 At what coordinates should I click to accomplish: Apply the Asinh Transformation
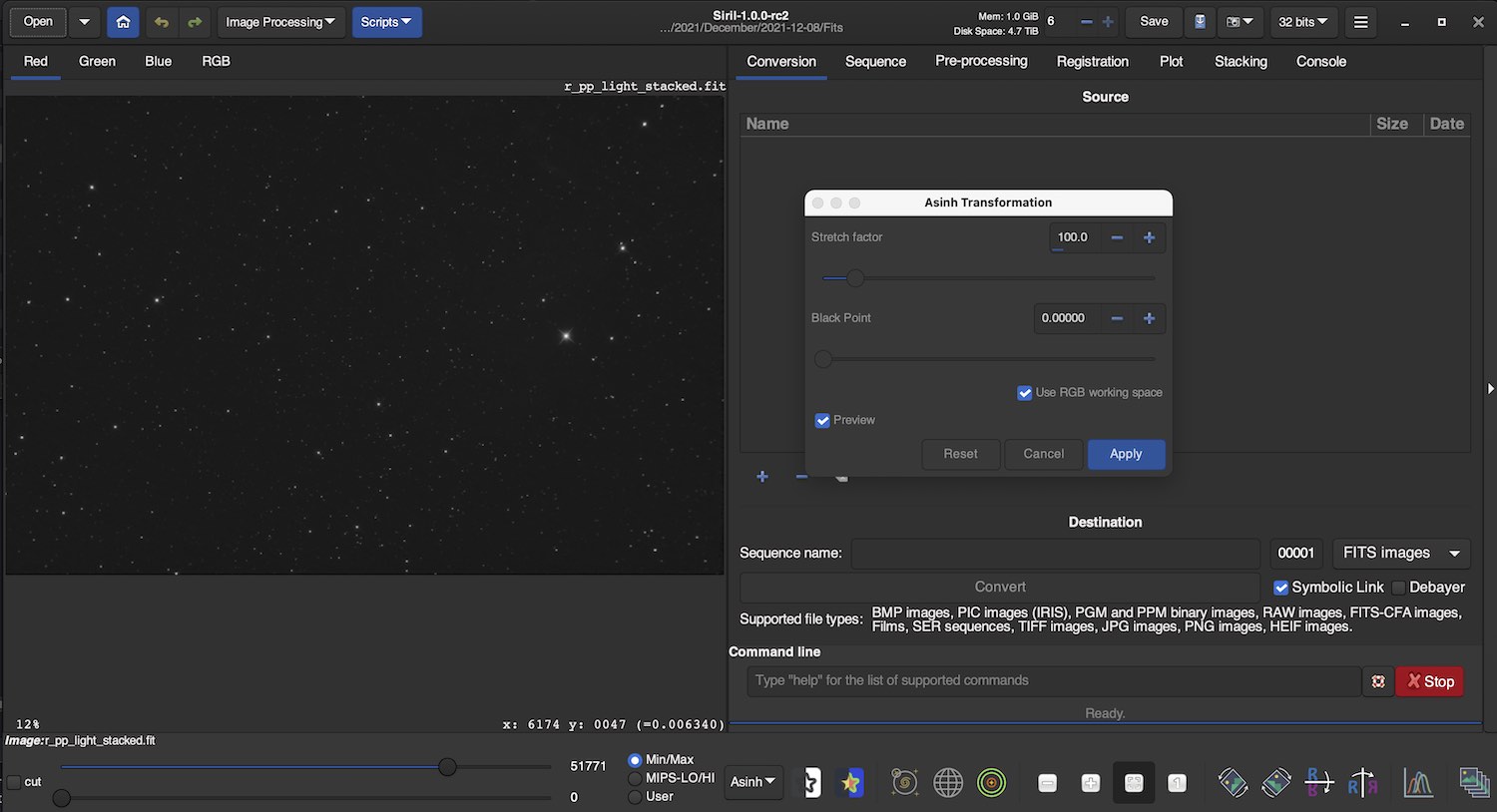(x=1125, y=454)
